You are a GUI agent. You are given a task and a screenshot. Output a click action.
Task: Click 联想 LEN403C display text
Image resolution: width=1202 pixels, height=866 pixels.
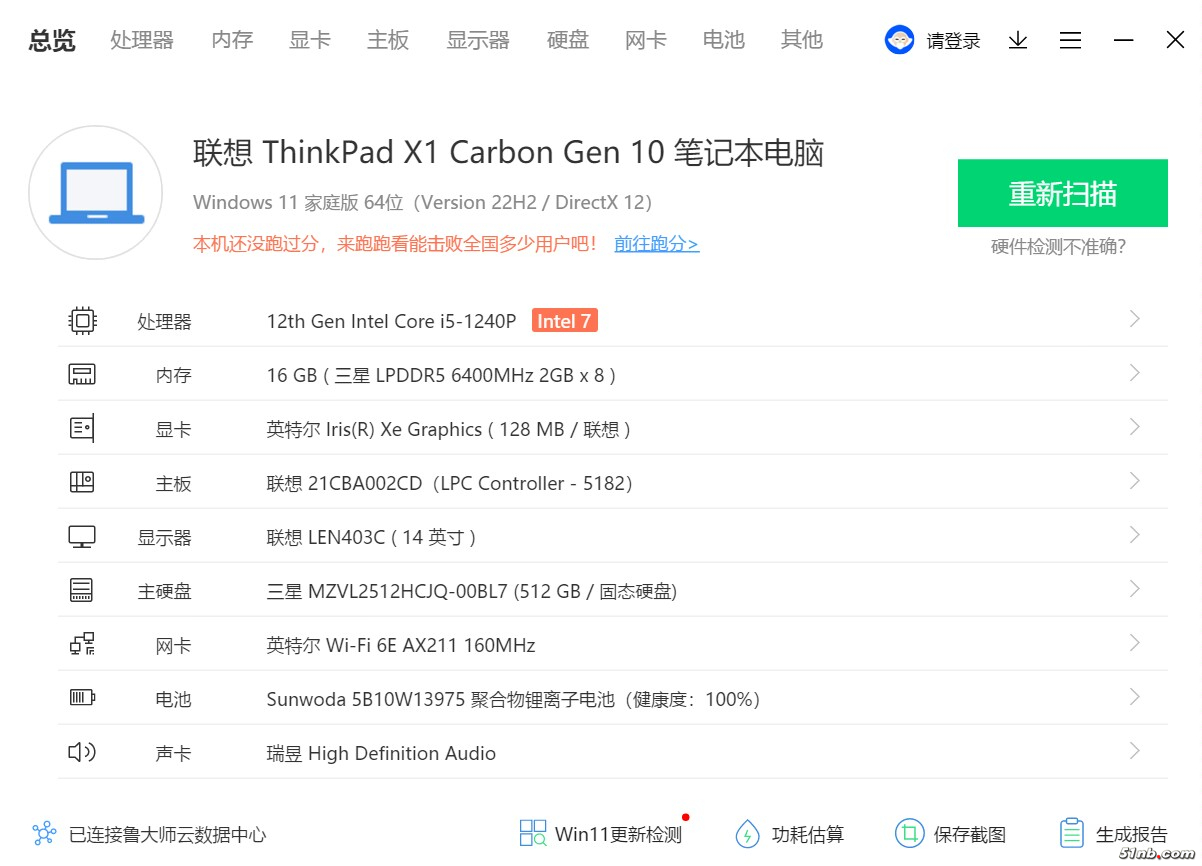click(371, 537)
